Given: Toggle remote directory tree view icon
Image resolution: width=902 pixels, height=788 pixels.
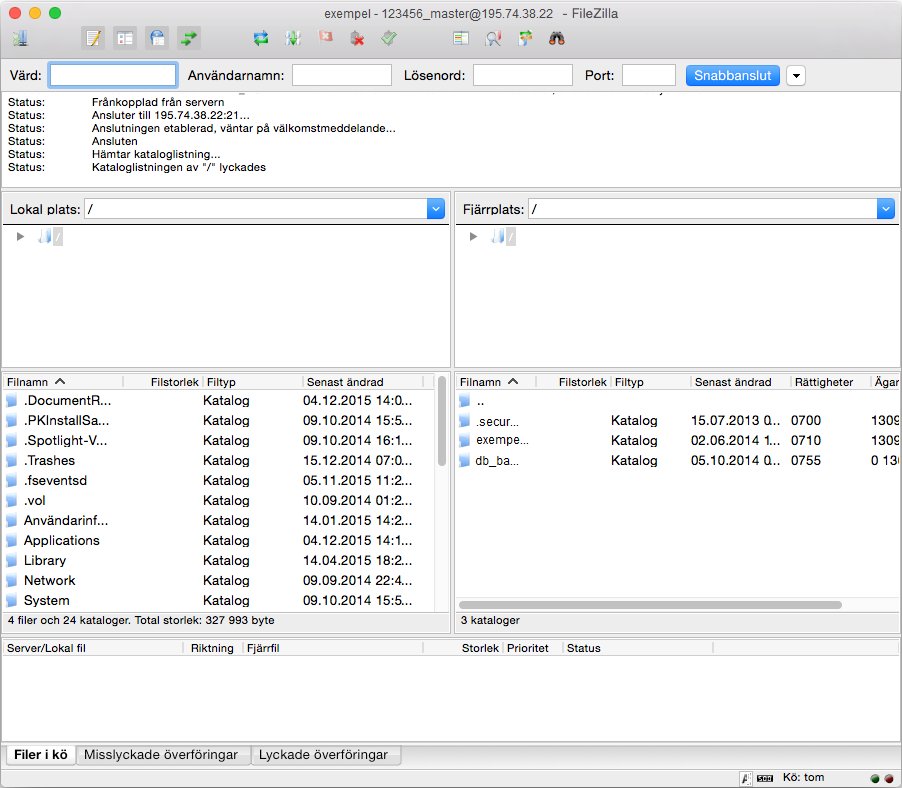Looking at the screenshot, I should click(157, 39).
